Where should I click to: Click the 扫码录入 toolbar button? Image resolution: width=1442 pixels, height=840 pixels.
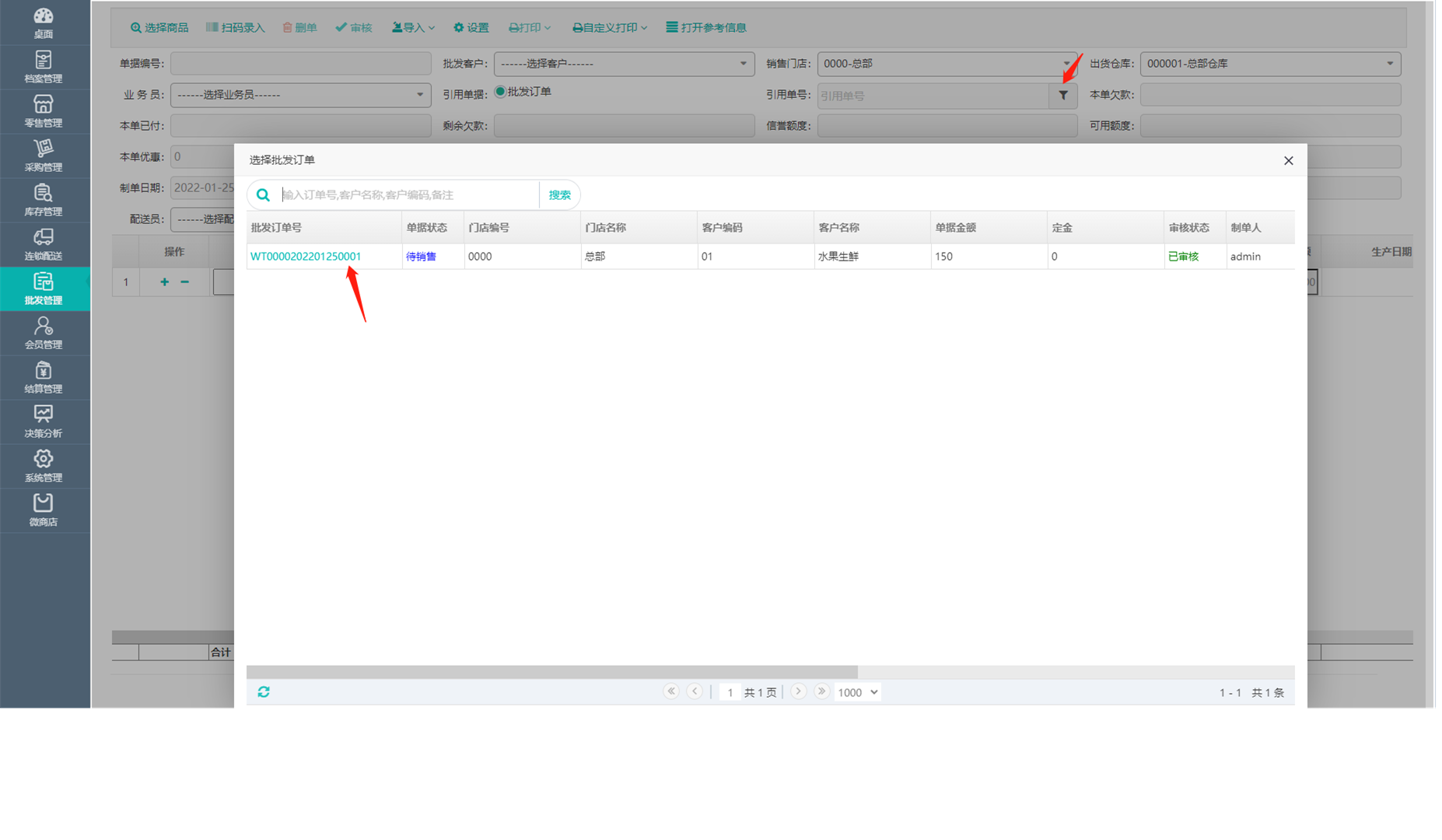click(x=235, y=28)
